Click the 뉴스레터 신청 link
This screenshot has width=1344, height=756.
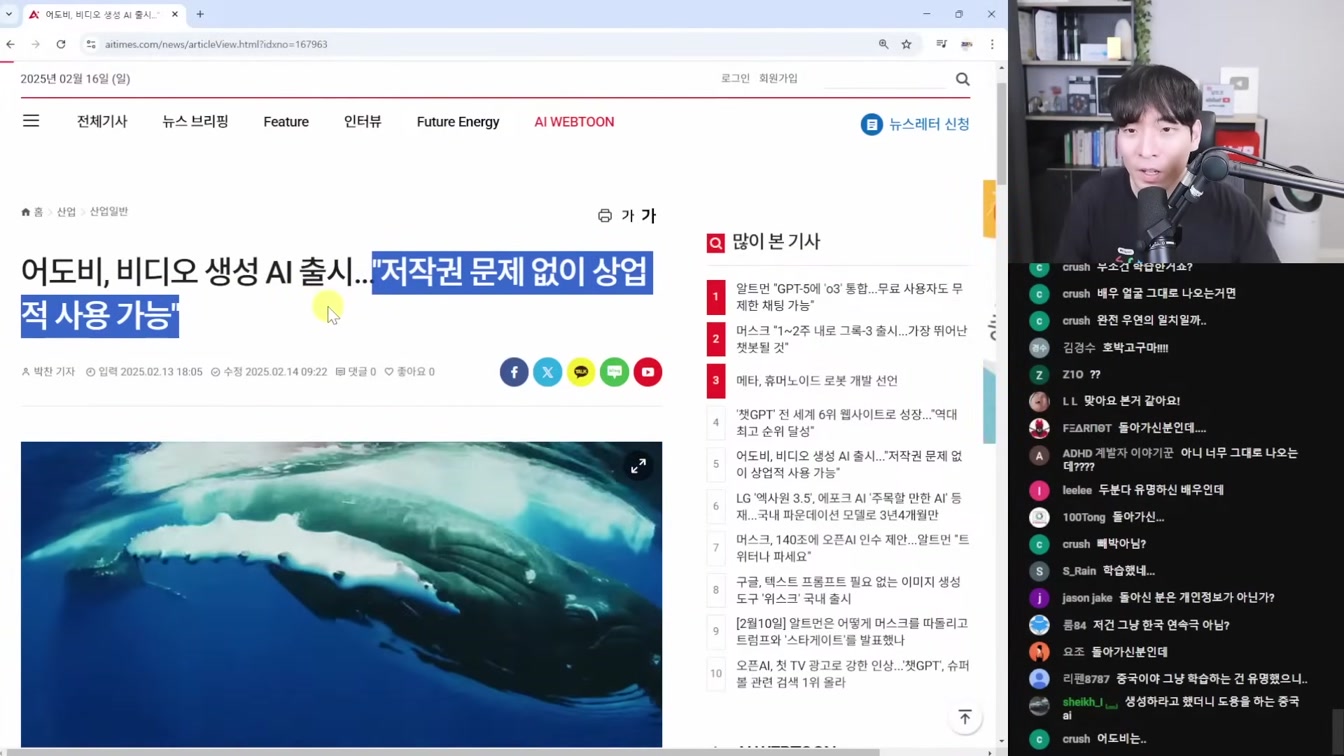929,124
